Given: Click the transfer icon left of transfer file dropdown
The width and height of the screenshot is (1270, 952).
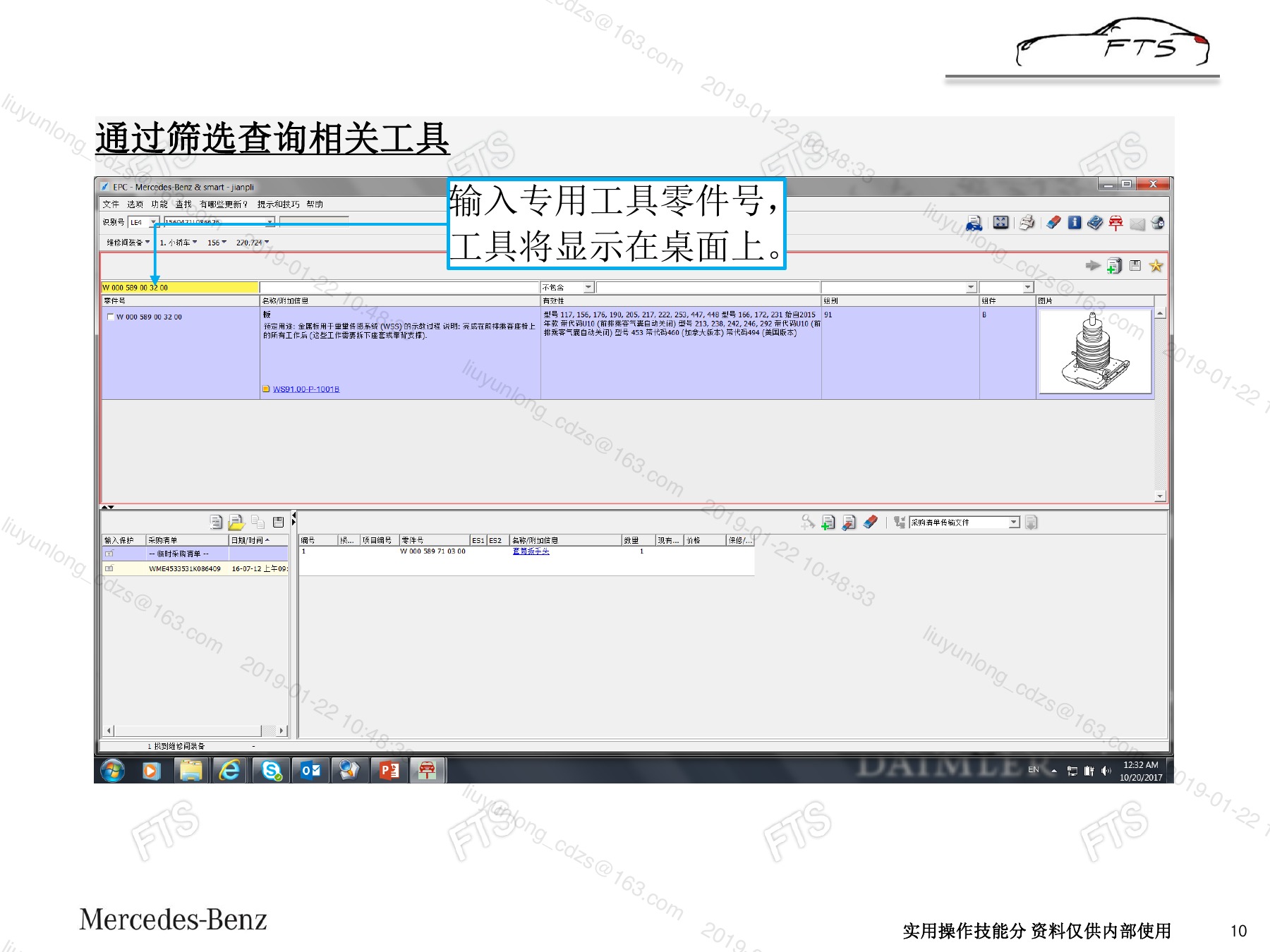Looking at the screenshot, I should click(x=900, y=522).
